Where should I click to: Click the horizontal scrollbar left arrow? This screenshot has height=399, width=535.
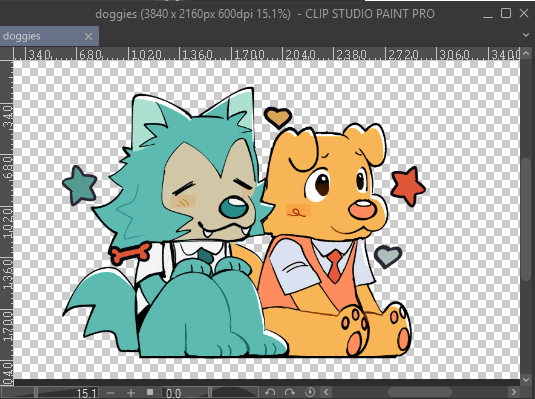click(326, 392)
